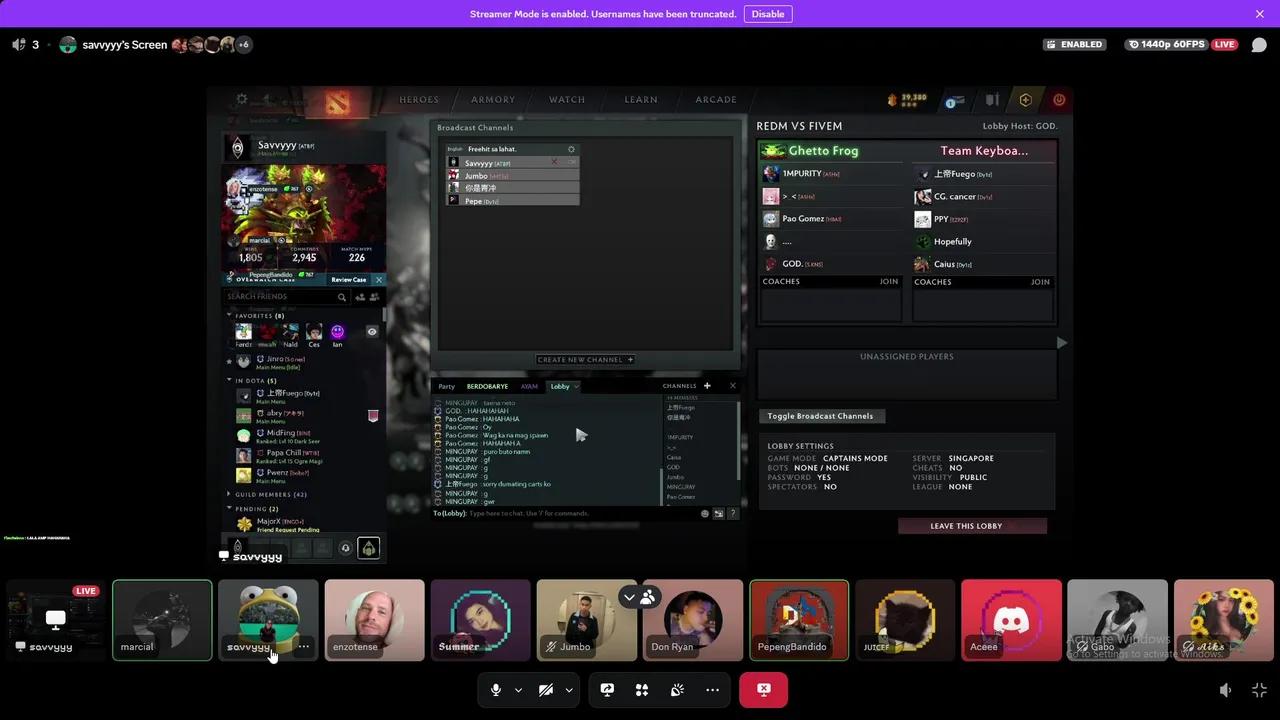Select Don Ryan's participant tile
The image size is (1280, 720).
tap(692, 620)
